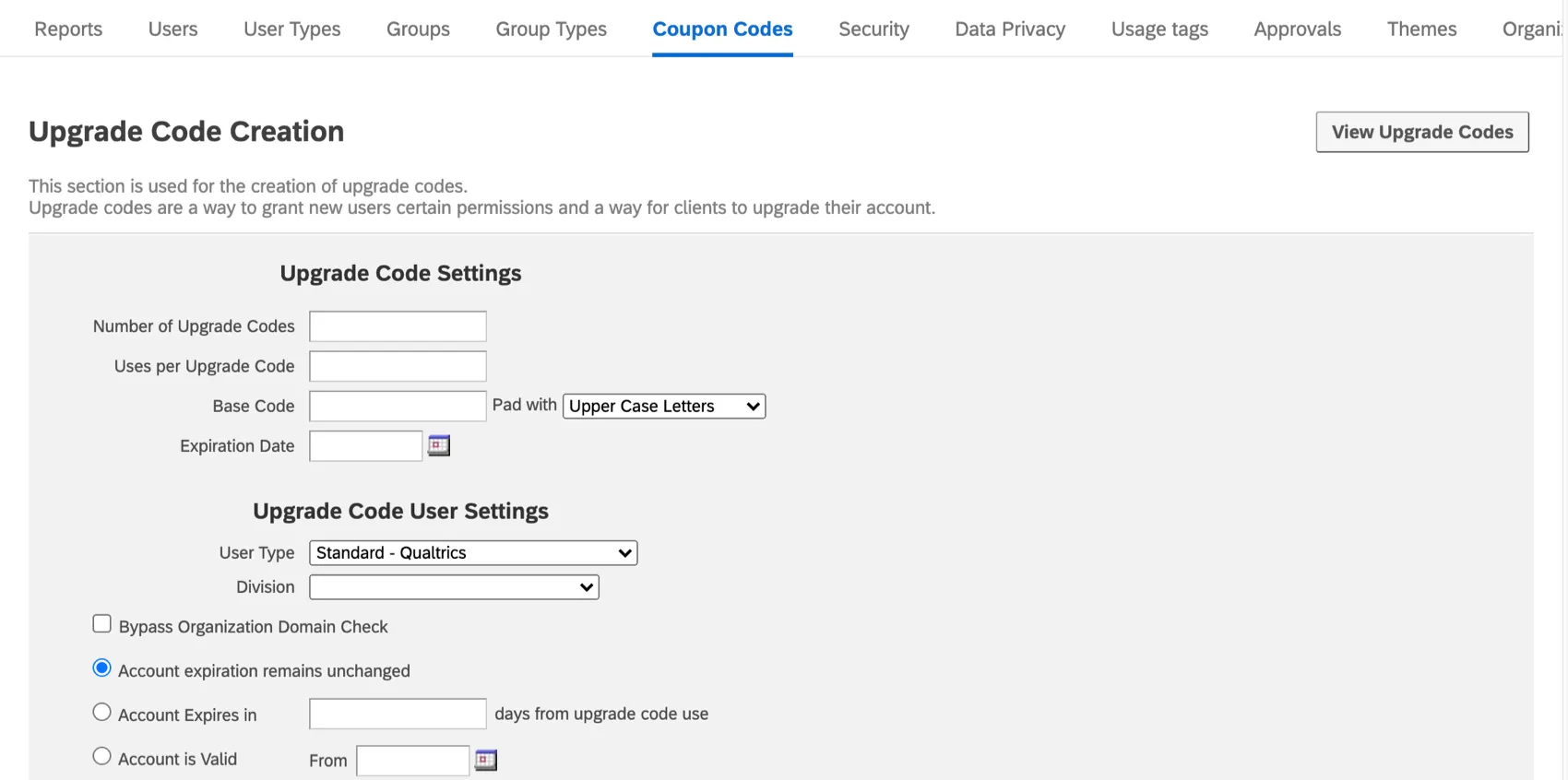This screenshot has height=780, width=1568.
Task: Open the User Type dropdown
Action: tap(473, 553)
